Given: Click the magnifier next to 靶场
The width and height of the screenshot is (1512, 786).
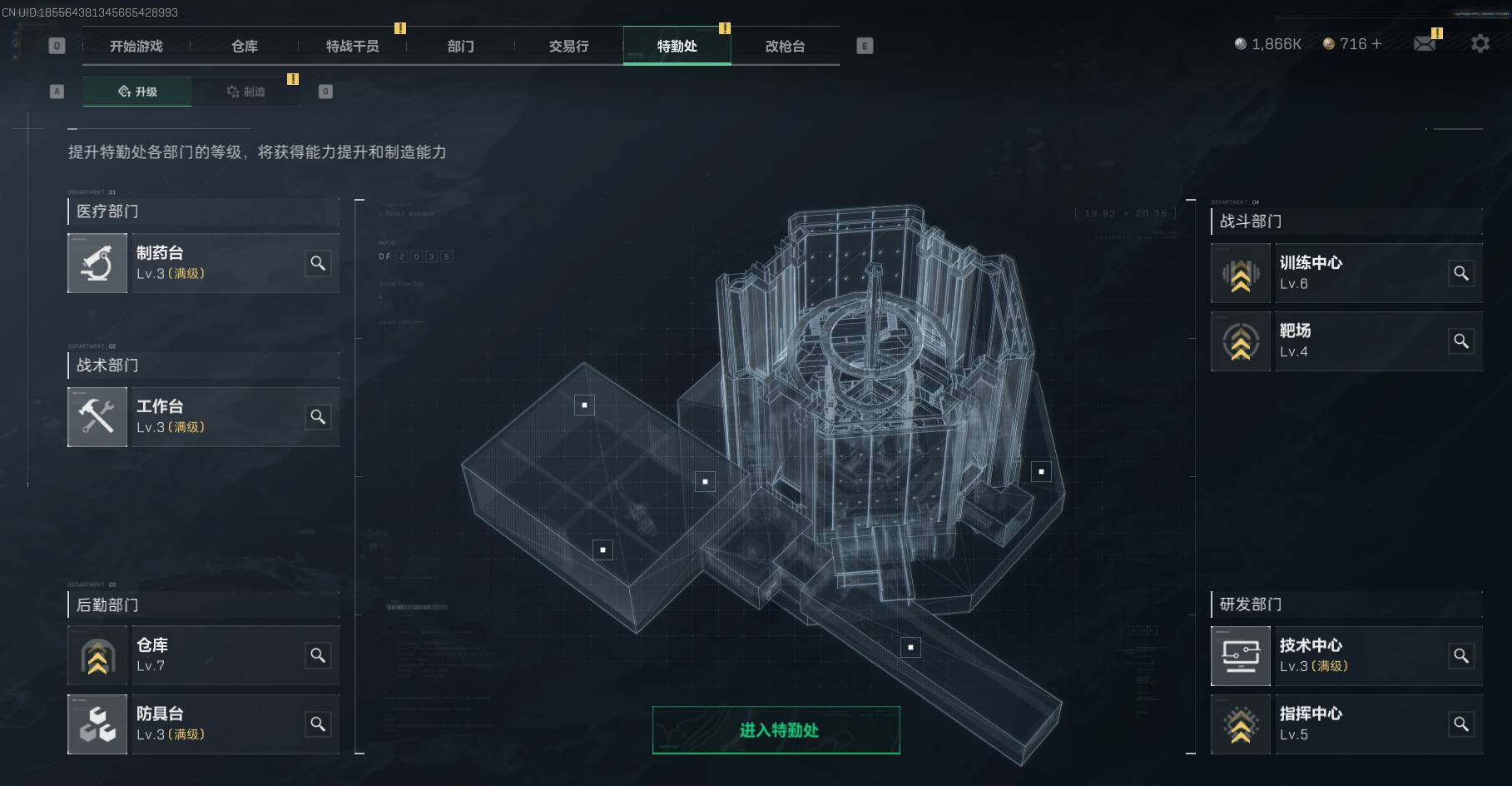Looking at the screenshot, I should [1461, 341].
